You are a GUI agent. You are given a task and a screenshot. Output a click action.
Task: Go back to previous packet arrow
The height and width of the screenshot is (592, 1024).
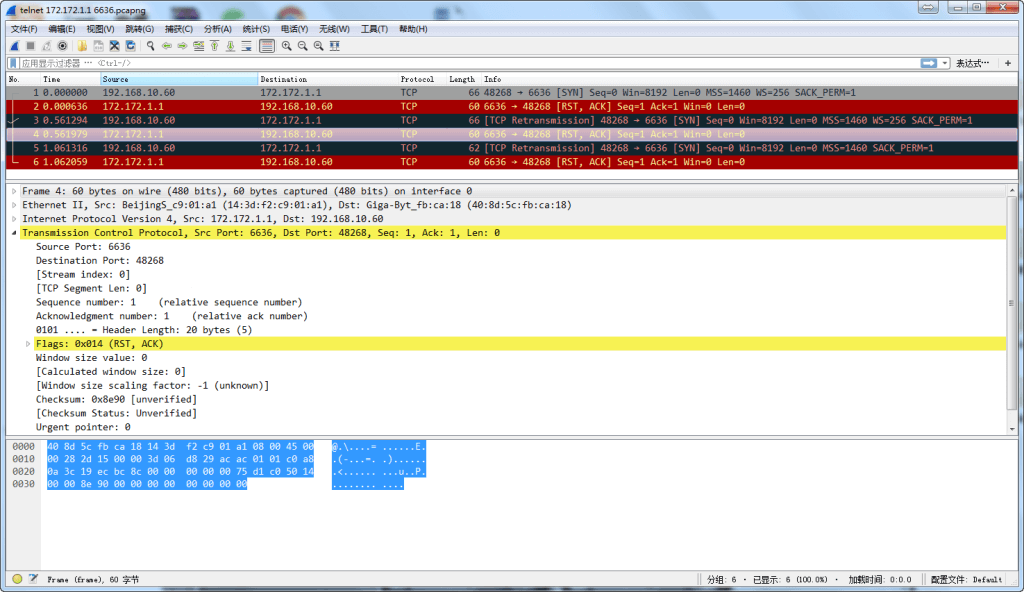pos(167,46)
